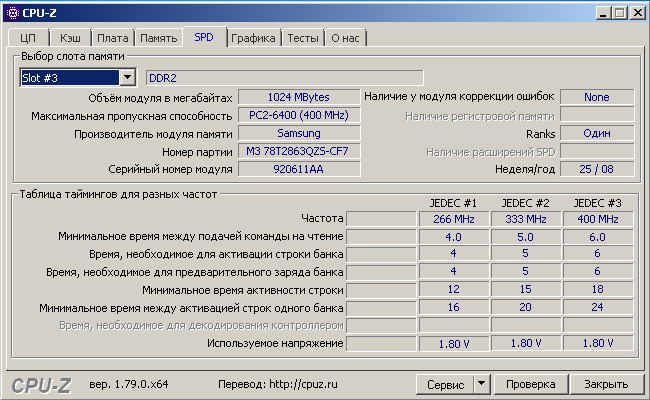Click the Проверка button
Image resolution: width=650 pixels, height=400 pixels.
pos(531,384)
